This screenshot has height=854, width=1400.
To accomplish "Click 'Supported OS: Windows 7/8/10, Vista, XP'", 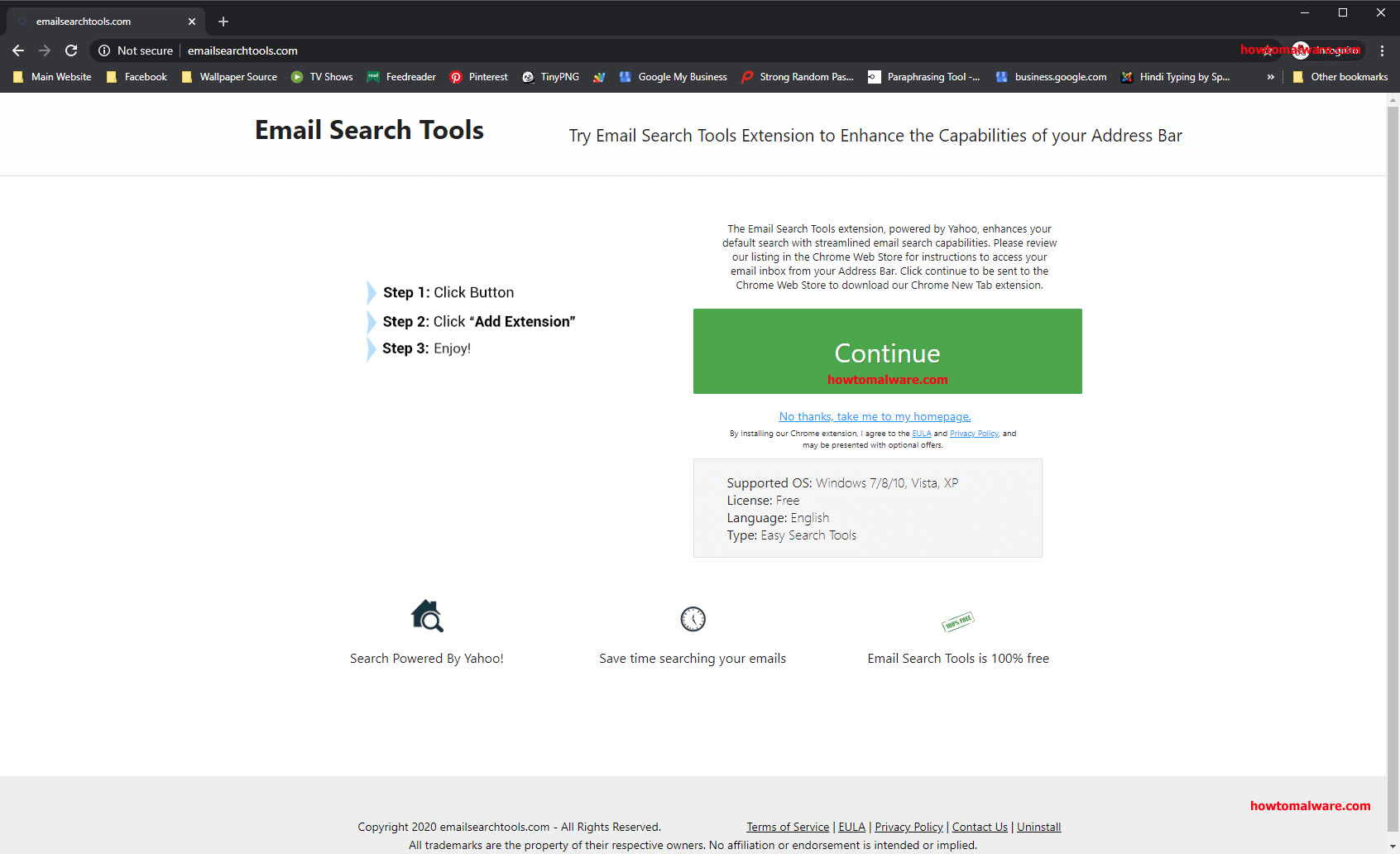I will click(x=842, y=483).
